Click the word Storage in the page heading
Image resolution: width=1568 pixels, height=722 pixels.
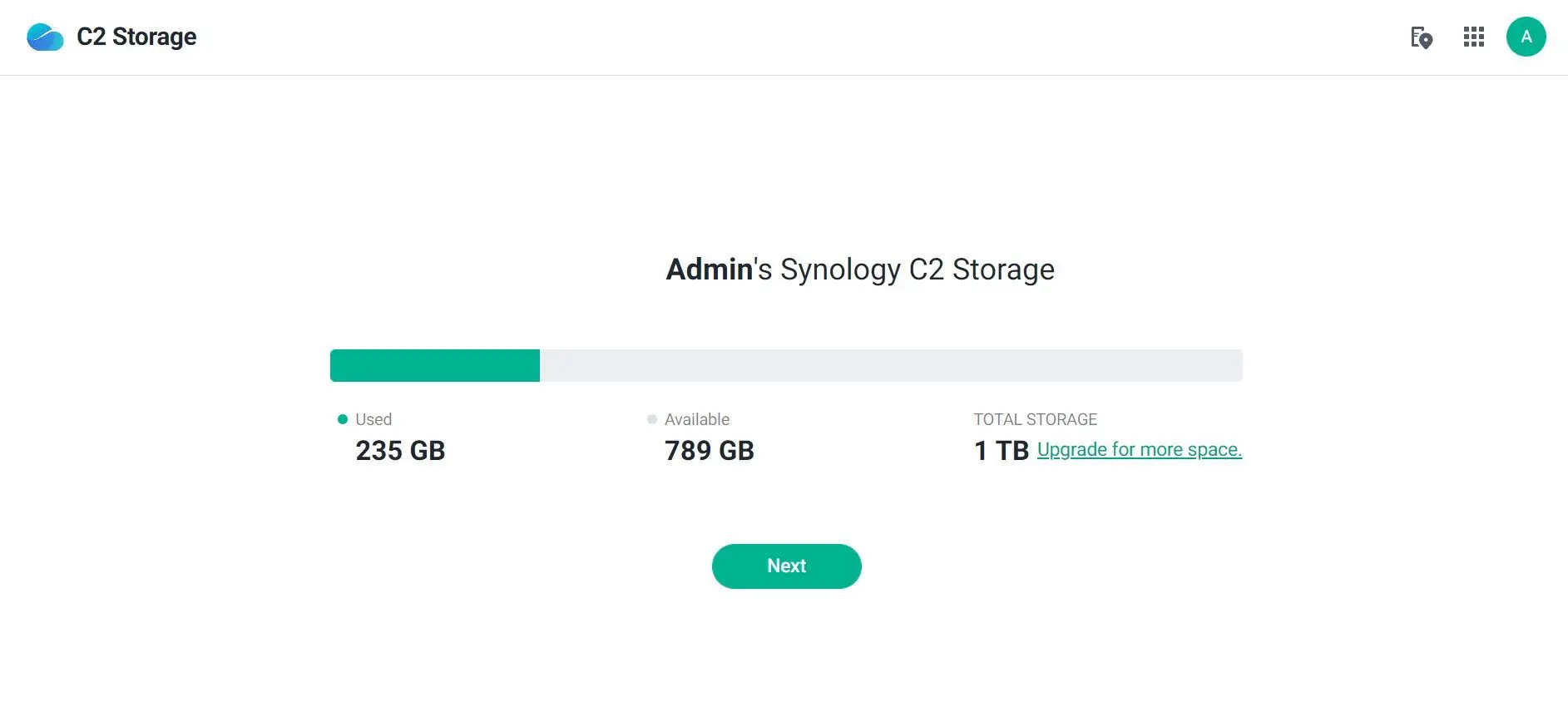1003,270
